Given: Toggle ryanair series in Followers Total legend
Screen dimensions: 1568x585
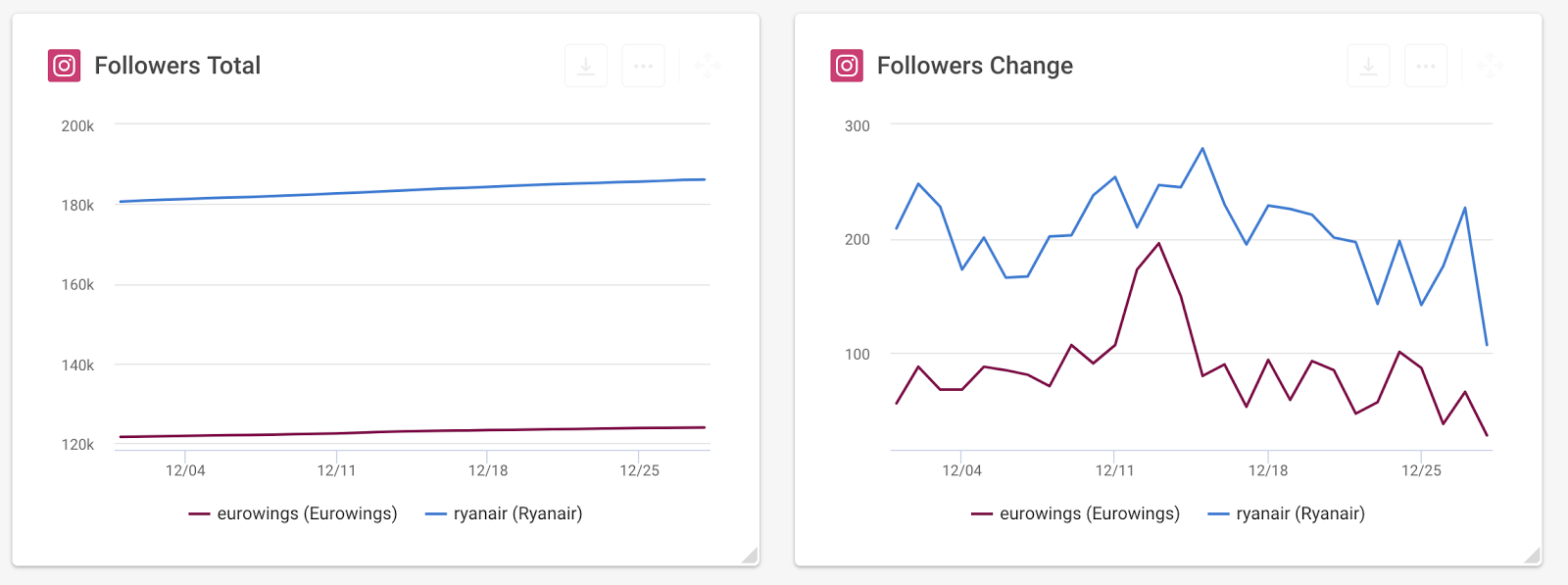Looking at the screenshot, I should coord(506,512).
